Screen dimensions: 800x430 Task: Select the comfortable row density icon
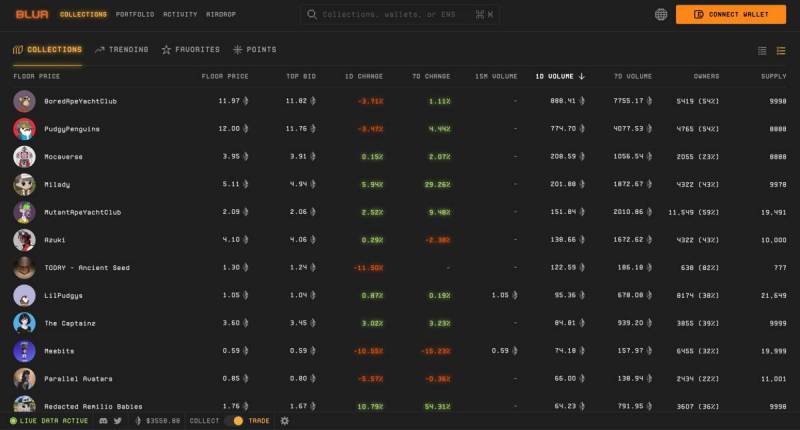[781, 50]
